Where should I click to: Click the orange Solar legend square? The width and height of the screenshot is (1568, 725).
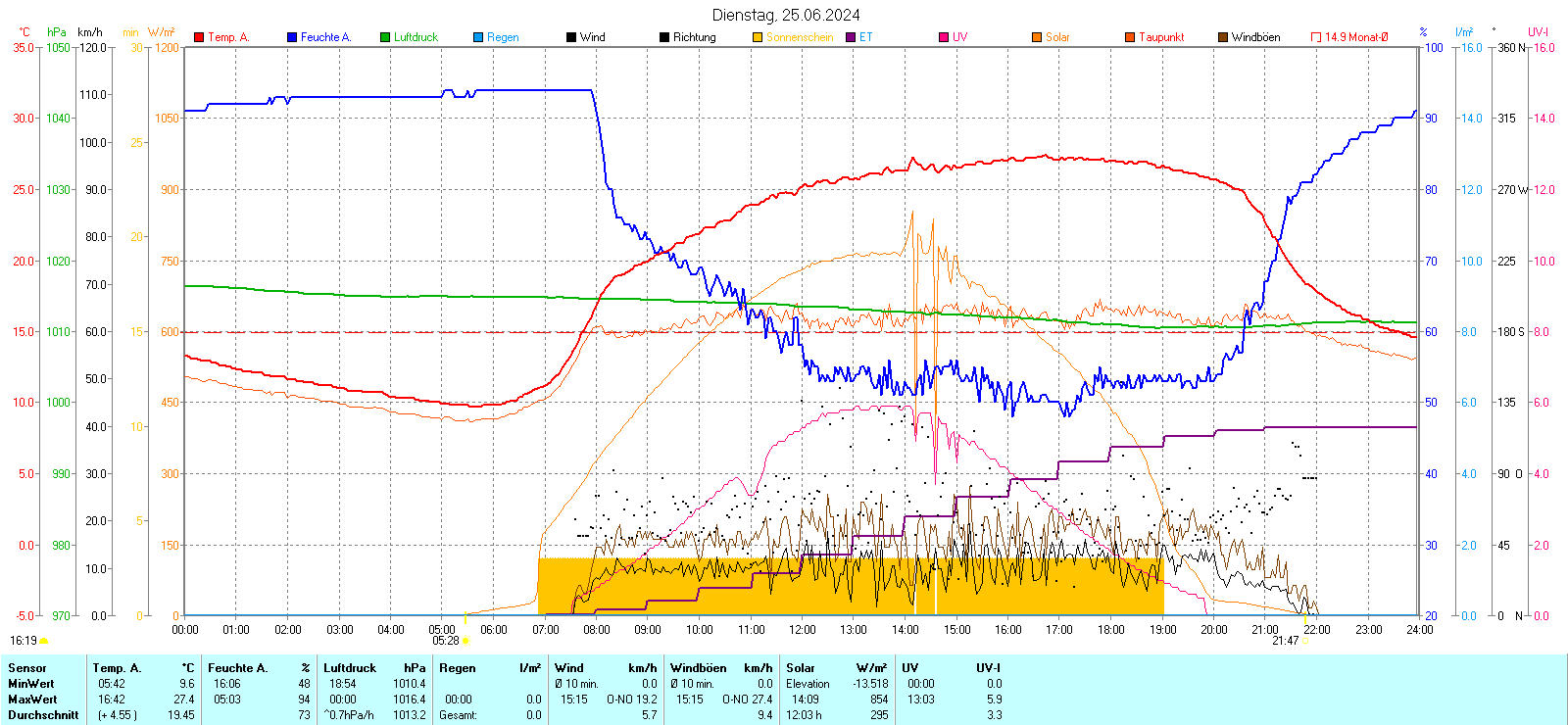click(x=1037, y=37)
